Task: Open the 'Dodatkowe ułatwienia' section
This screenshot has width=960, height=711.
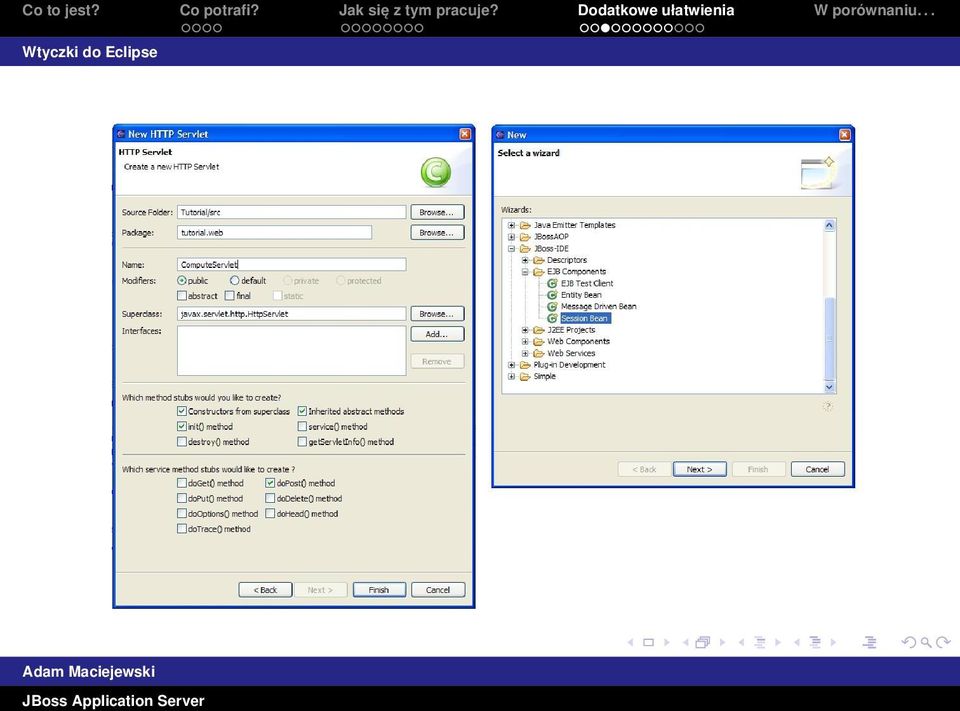Action: click(x=656, y=10)
